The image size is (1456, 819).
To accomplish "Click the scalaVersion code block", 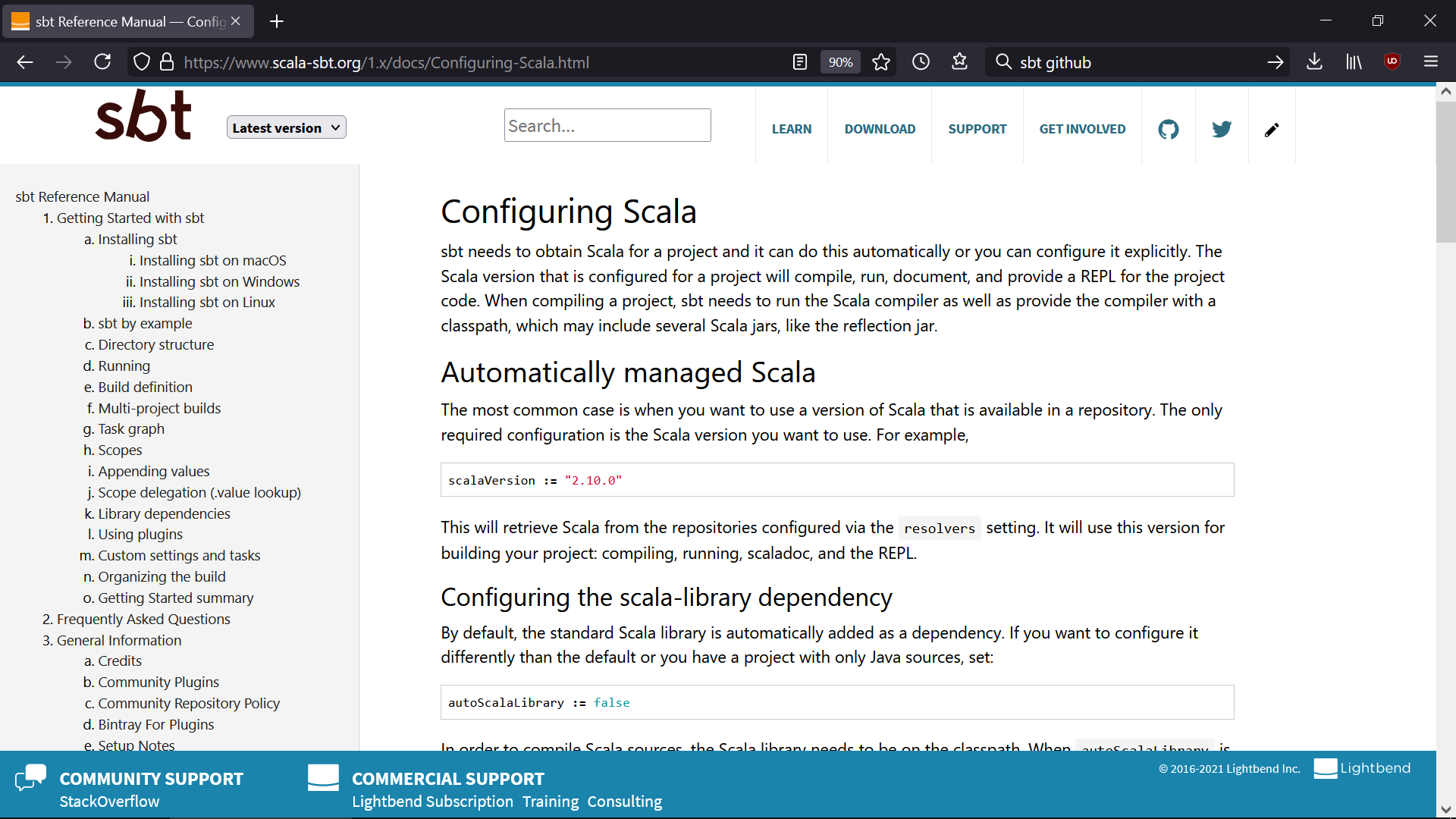I will tap(837, 480).
